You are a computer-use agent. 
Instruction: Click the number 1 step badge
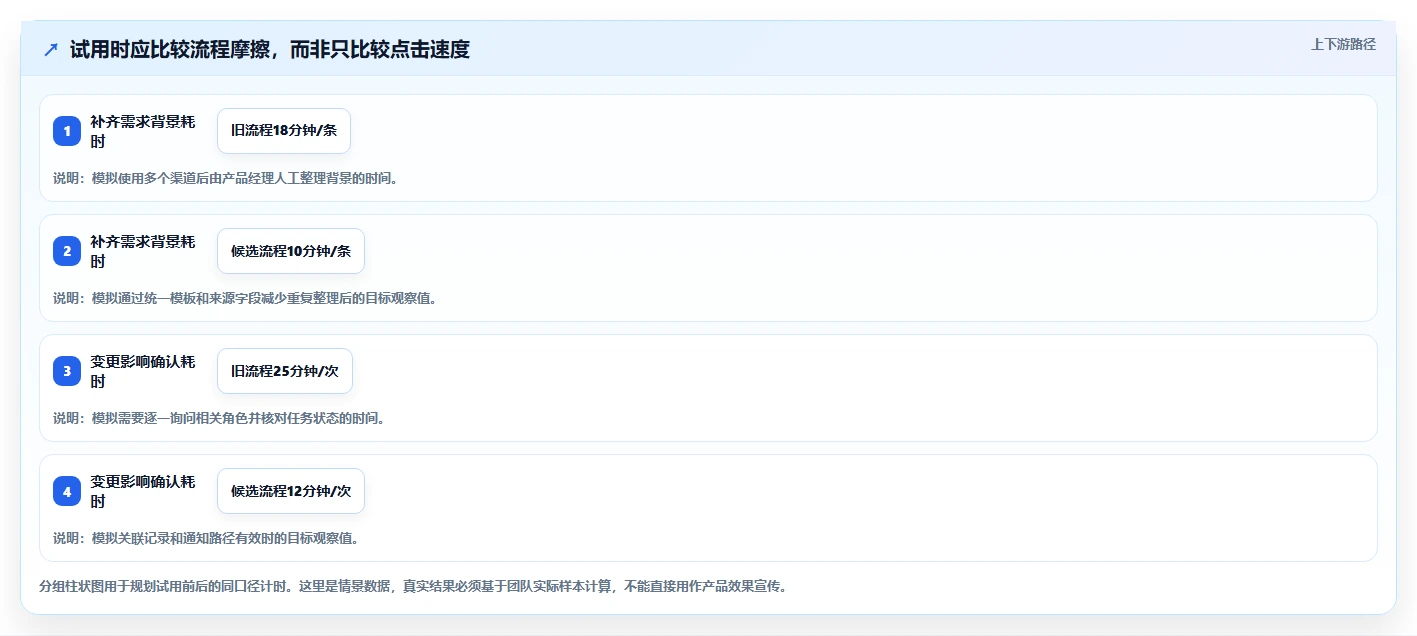tap(67, 131)
